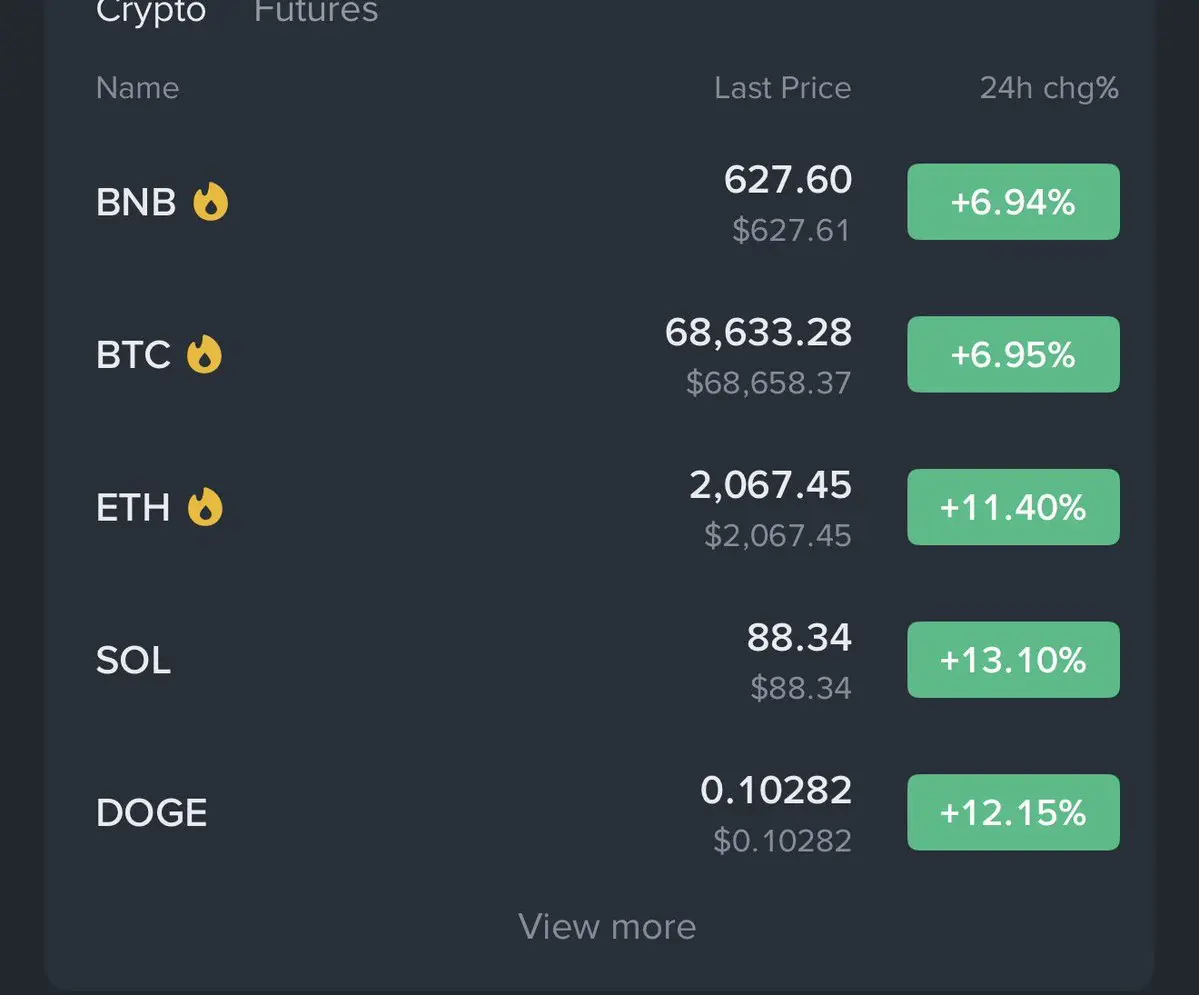Tap the flame icon next to ETH
The height and width of the screenshot is (995, 1199).
click(x=206, y=507)
